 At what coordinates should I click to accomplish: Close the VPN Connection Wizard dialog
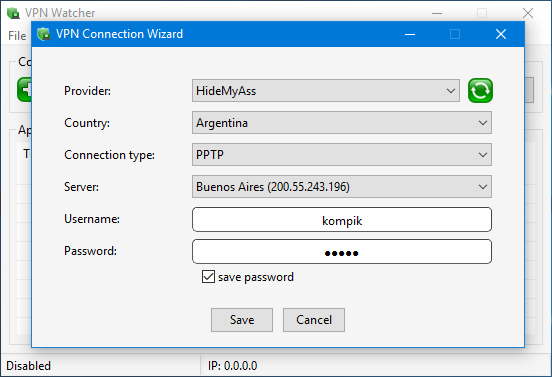(501, 34)
